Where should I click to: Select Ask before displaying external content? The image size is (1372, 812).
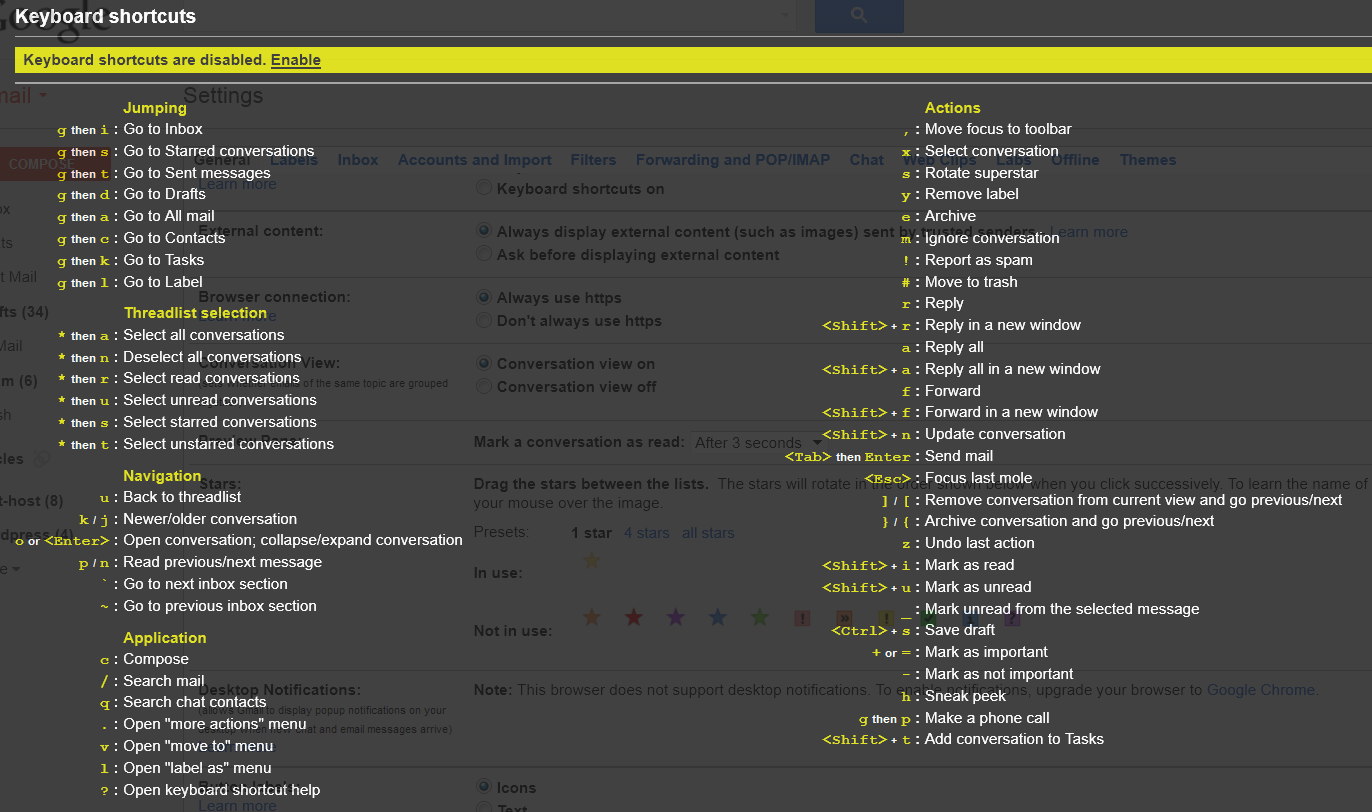484,254
